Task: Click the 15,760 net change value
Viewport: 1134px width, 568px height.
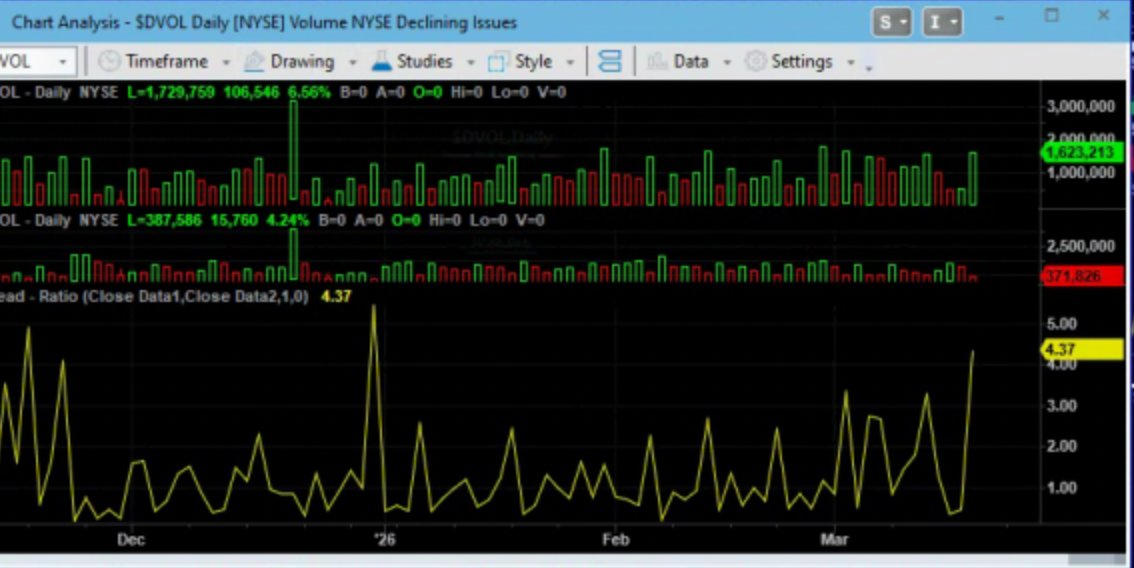Action: coord(234,220)
